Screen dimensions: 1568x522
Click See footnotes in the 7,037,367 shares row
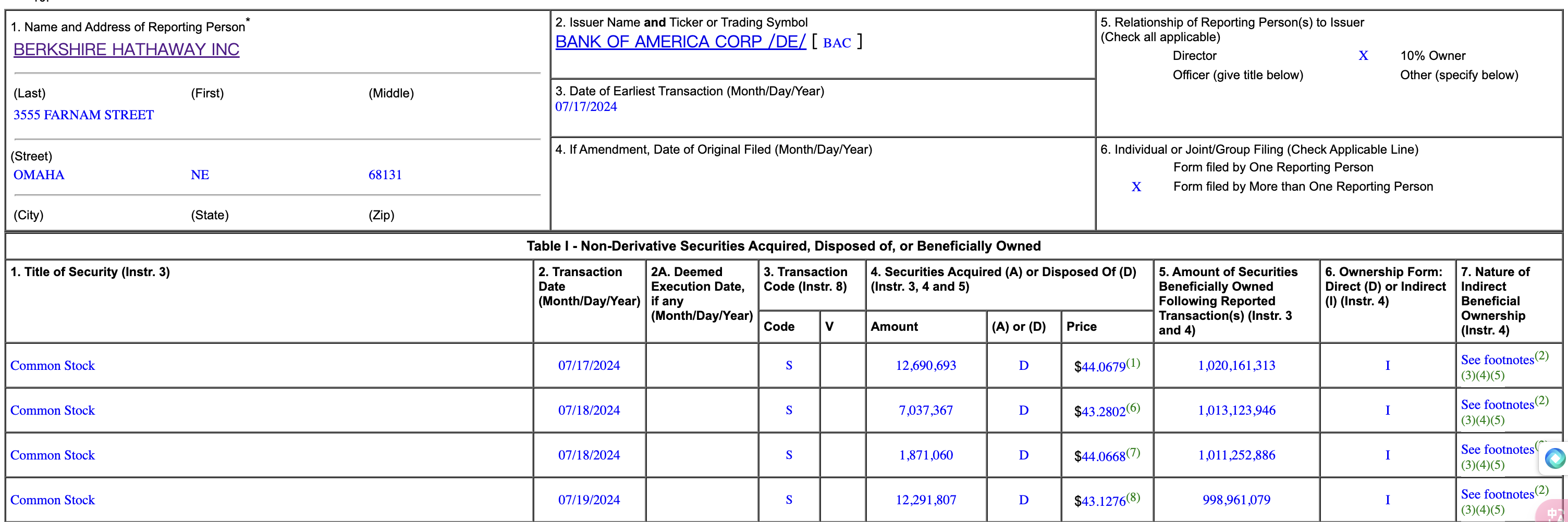(1497, 405)
